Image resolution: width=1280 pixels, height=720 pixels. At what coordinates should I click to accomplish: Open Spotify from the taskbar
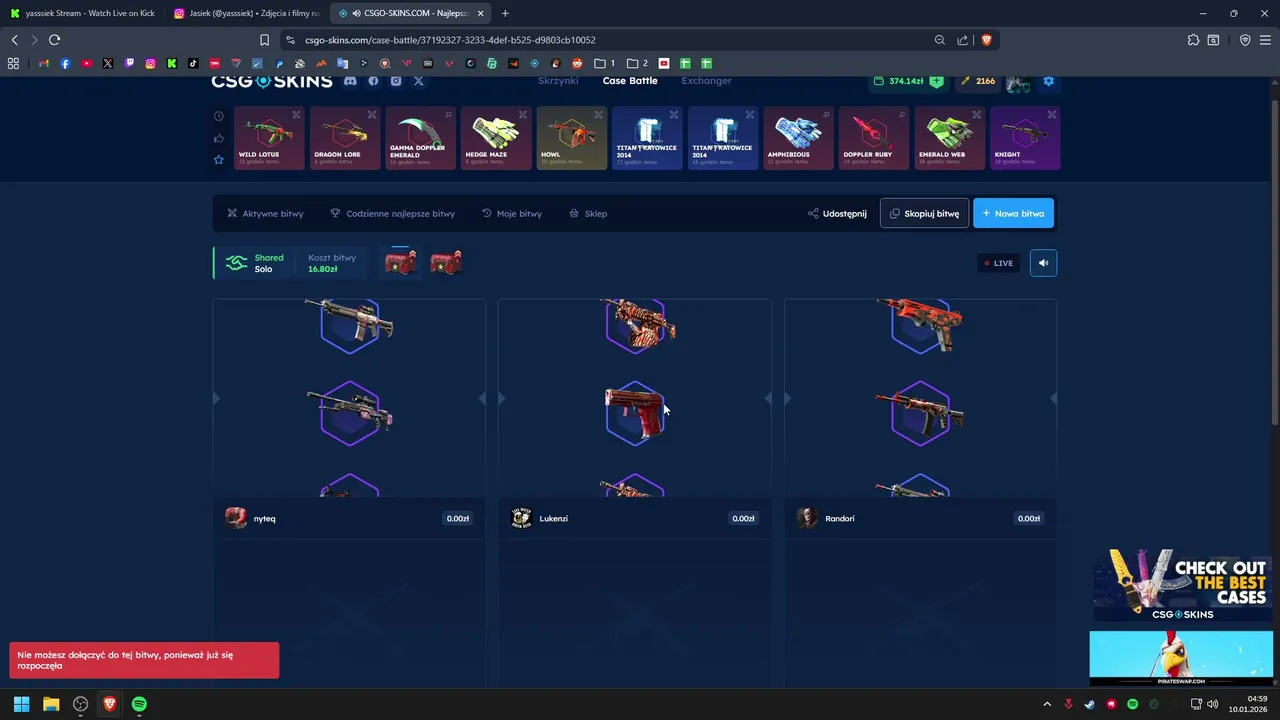pyautogui.click(x=139, y=704)
